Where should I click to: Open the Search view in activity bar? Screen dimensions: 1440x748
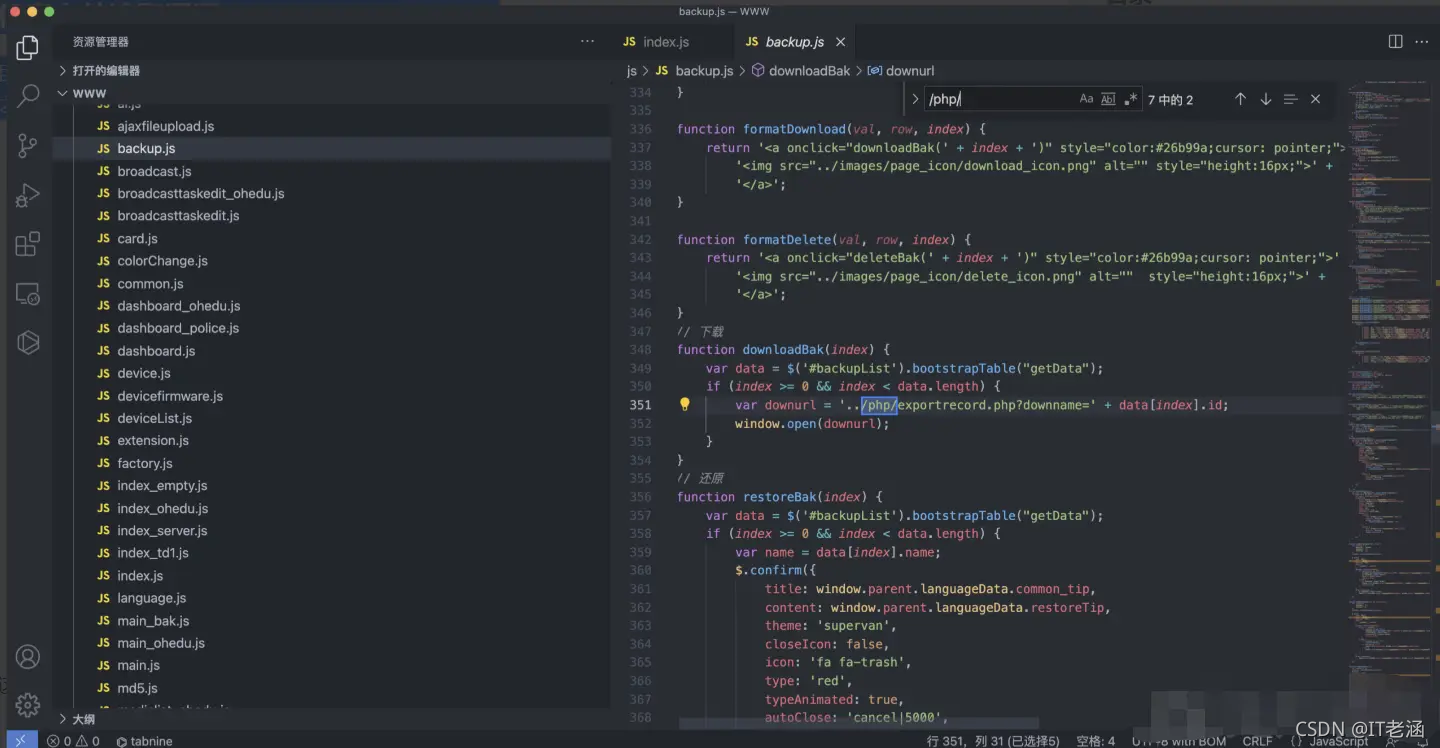coord(28,96)
